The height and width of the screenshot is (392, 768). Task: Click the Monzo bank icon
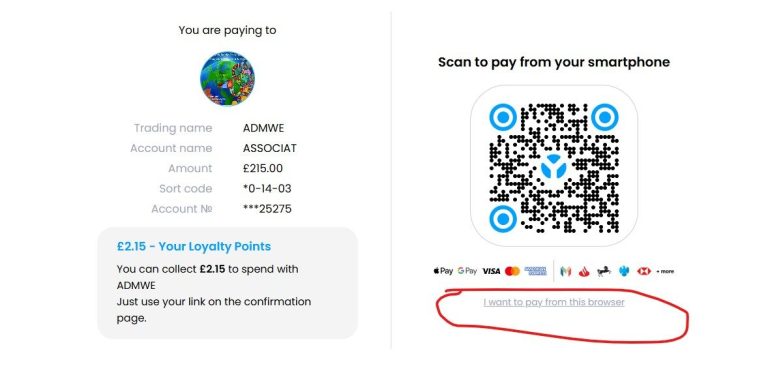[x=566, y=271]
